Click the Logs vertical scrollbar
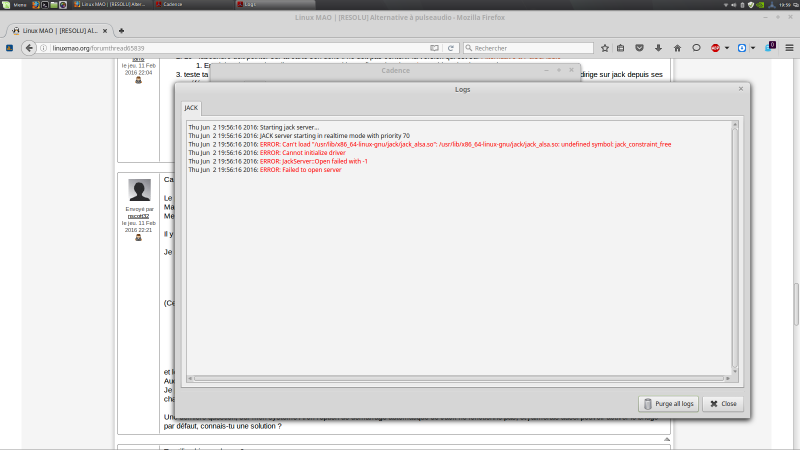Screen dimensions: 800x450 point(735,247)
